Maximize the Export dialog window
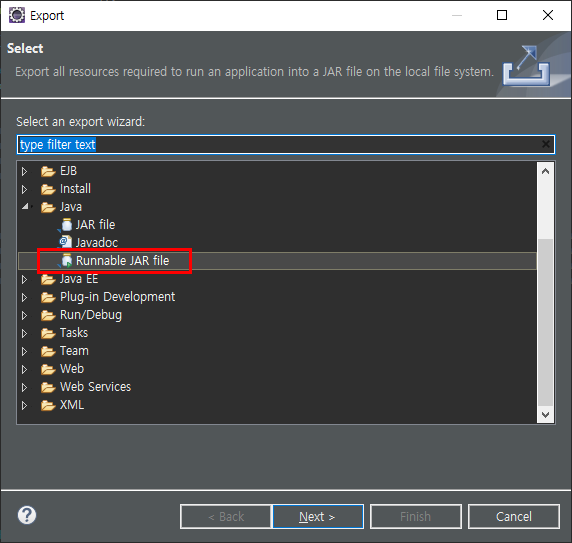572x543 pixels. click(x=502, y=15)
